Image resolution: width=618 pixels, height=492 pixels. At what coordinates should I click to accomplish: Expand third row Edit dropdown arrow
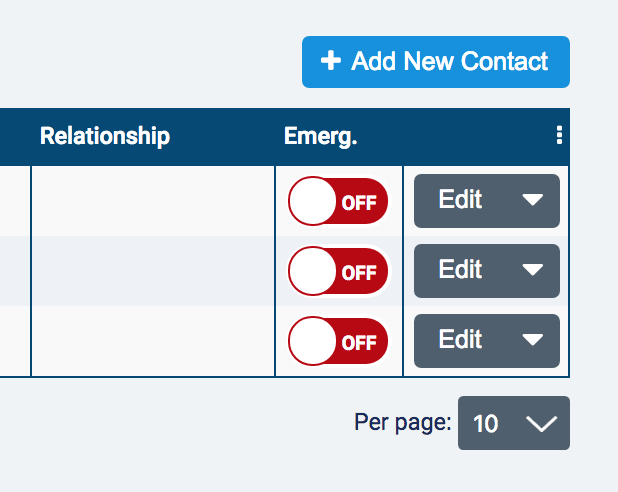(x=533, y=340)
